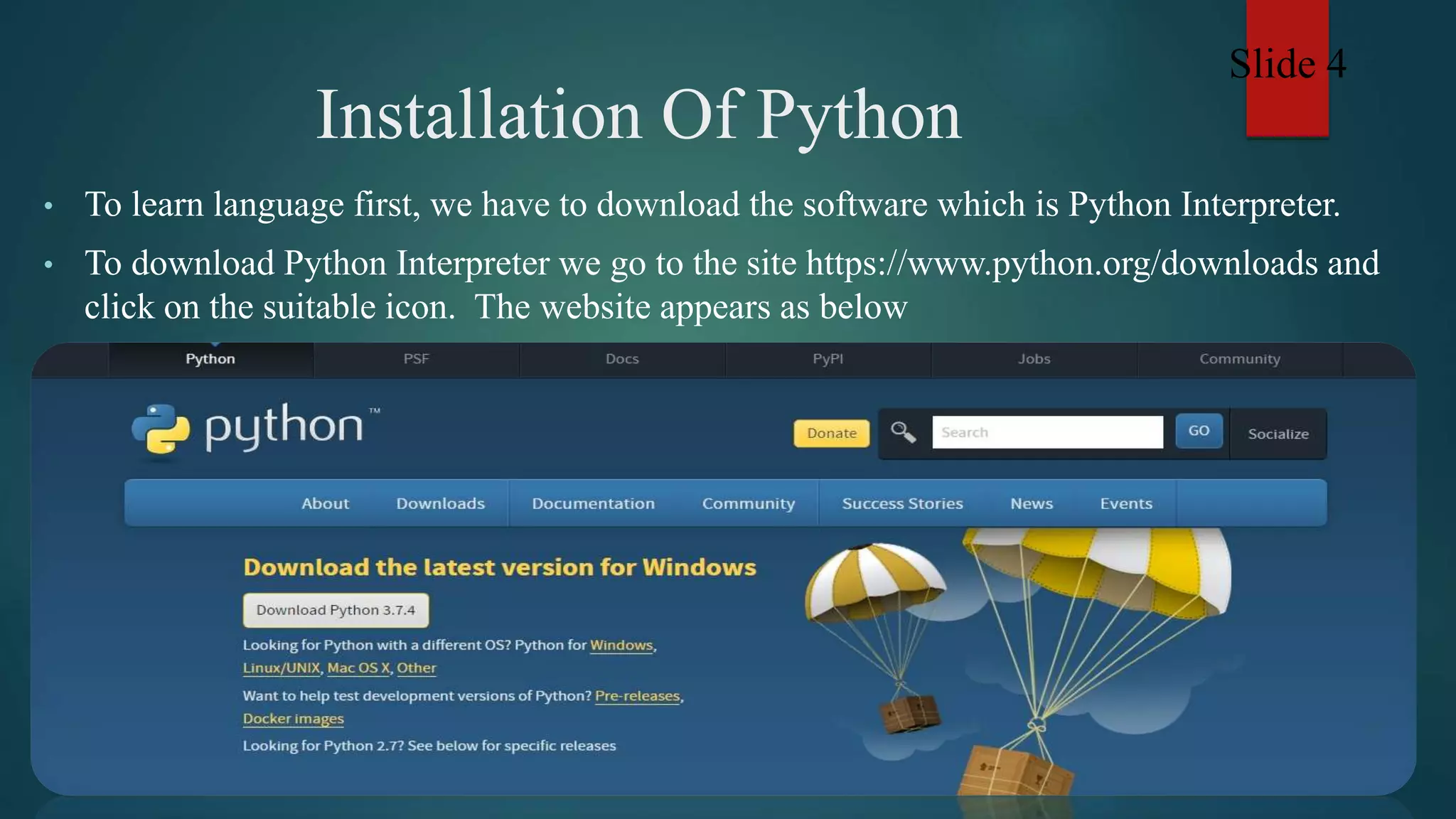Screen dimensions: 1456x819
Task: Click the yellow Donate button
Action: pyautogui.click(x=832, y=433)
